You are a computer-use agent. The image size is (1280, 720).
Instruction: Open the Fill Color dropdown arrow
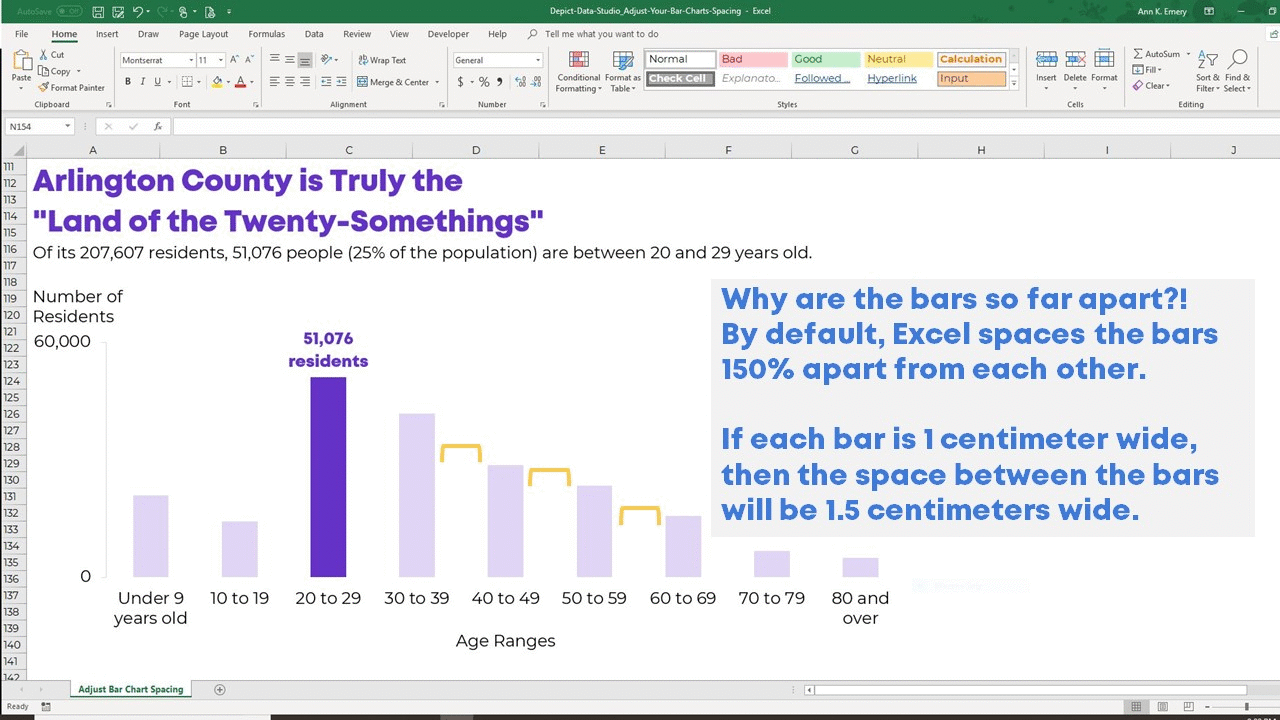tap(227, 82)
